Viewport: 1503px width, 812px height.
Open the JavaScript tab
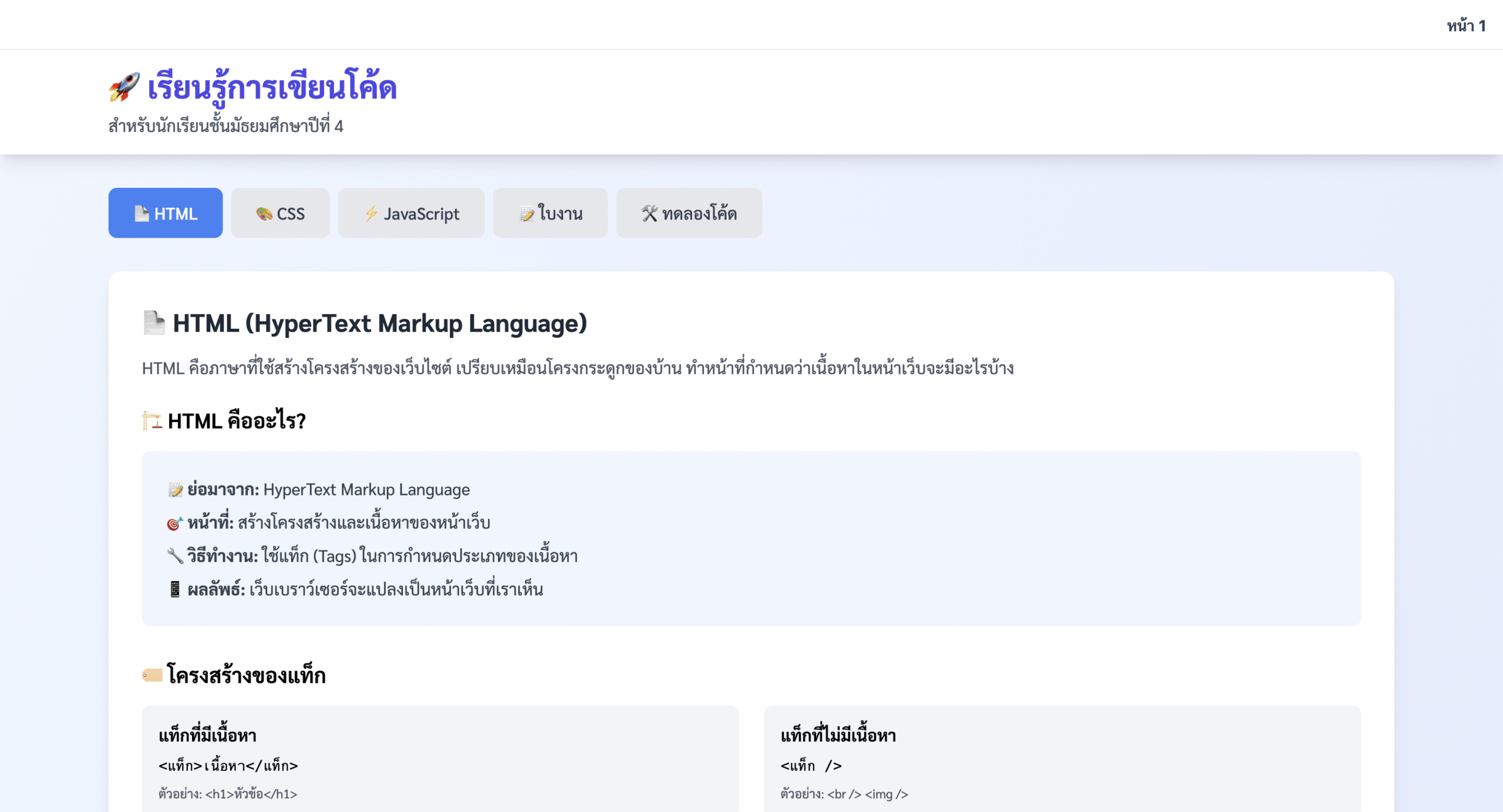(x=412, y=213)
